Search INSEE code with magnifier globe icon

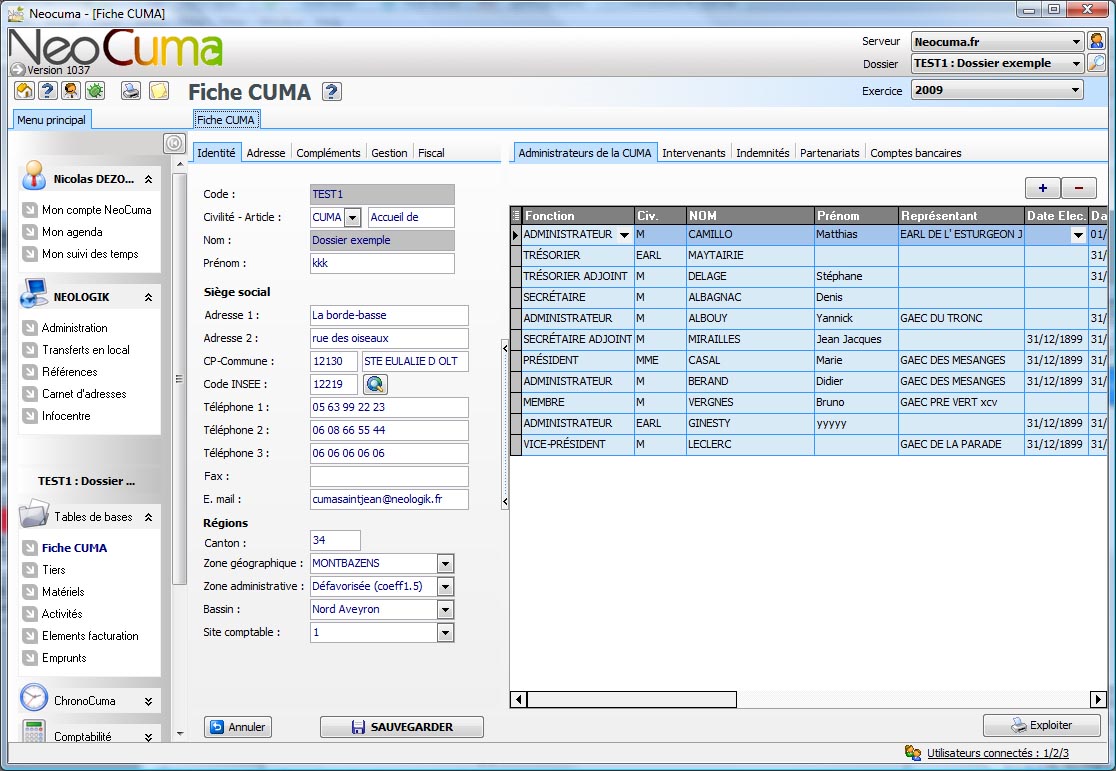[x=375, y=384]
